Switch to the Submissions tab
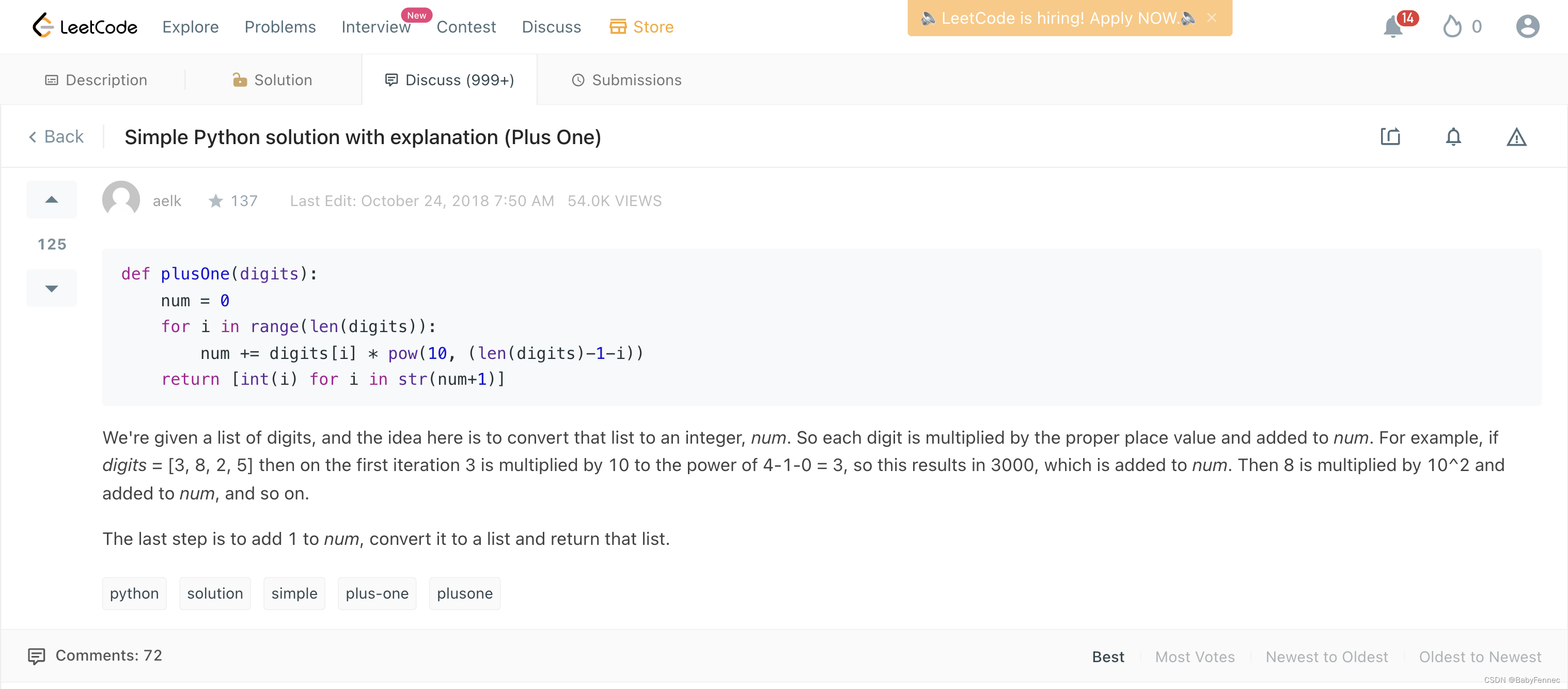This screenshot has width=1568, height=689. point(626,80)
